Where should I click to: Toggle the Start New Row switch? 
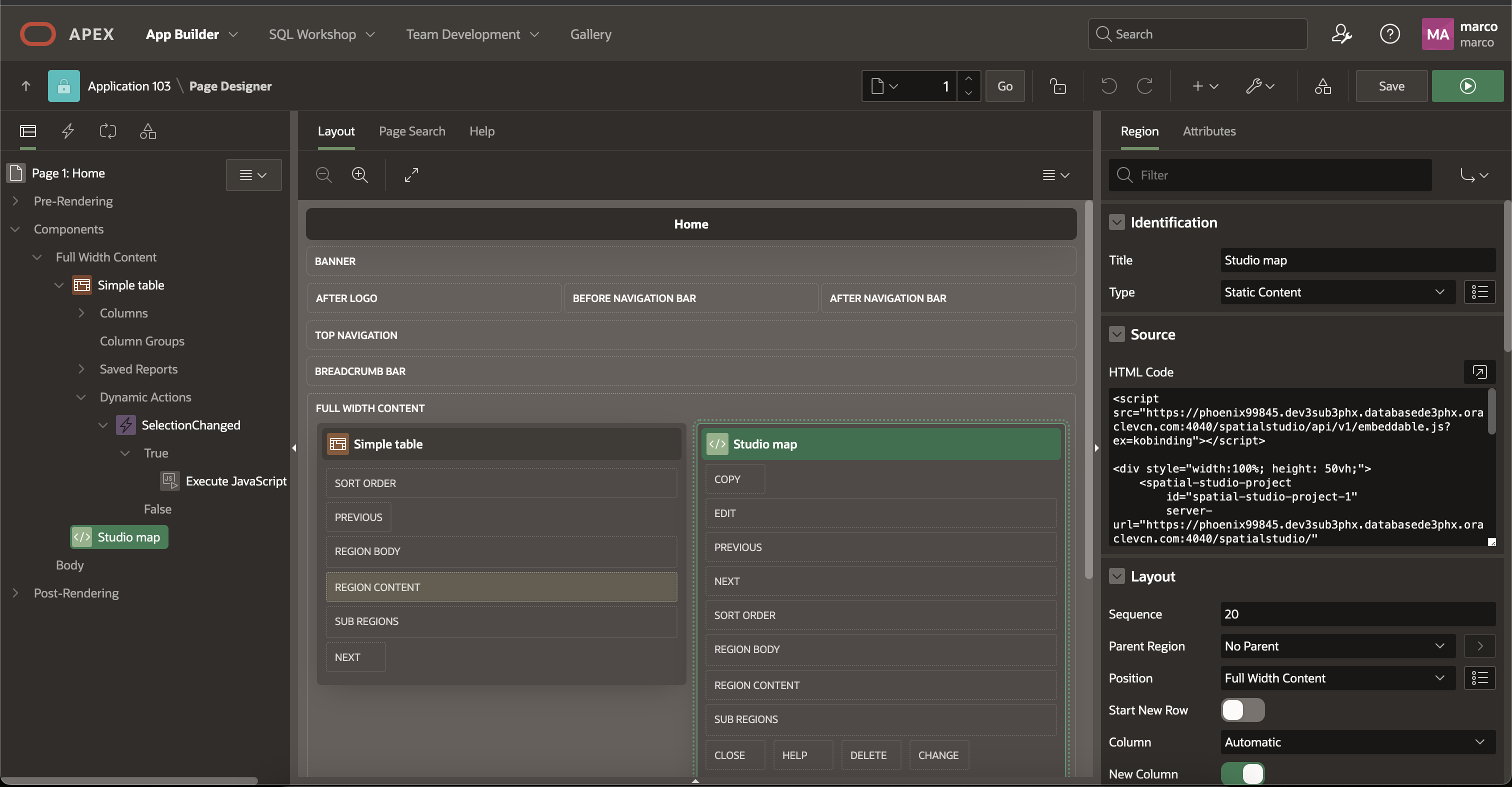(1242, 709)
